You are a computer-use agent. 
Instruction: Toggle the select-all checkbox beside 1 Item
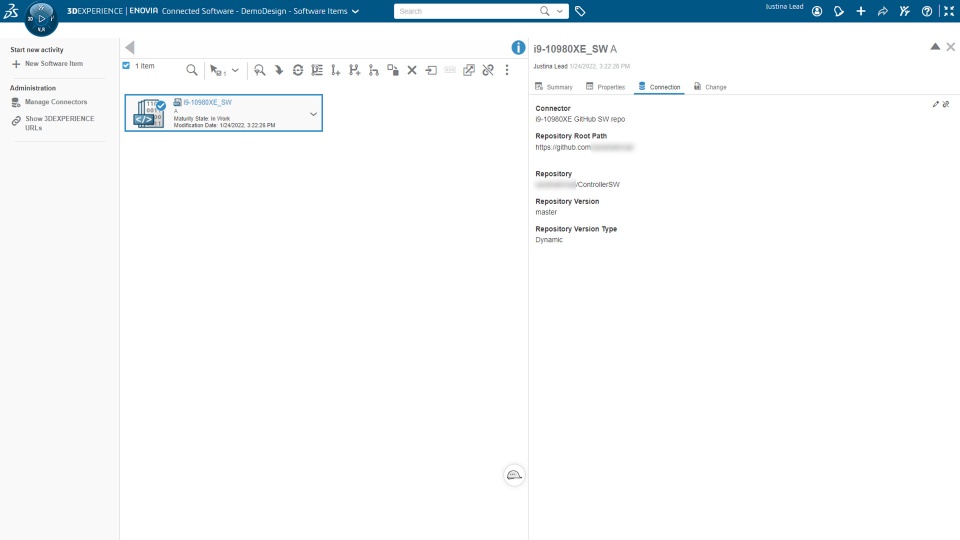point(126,66)
